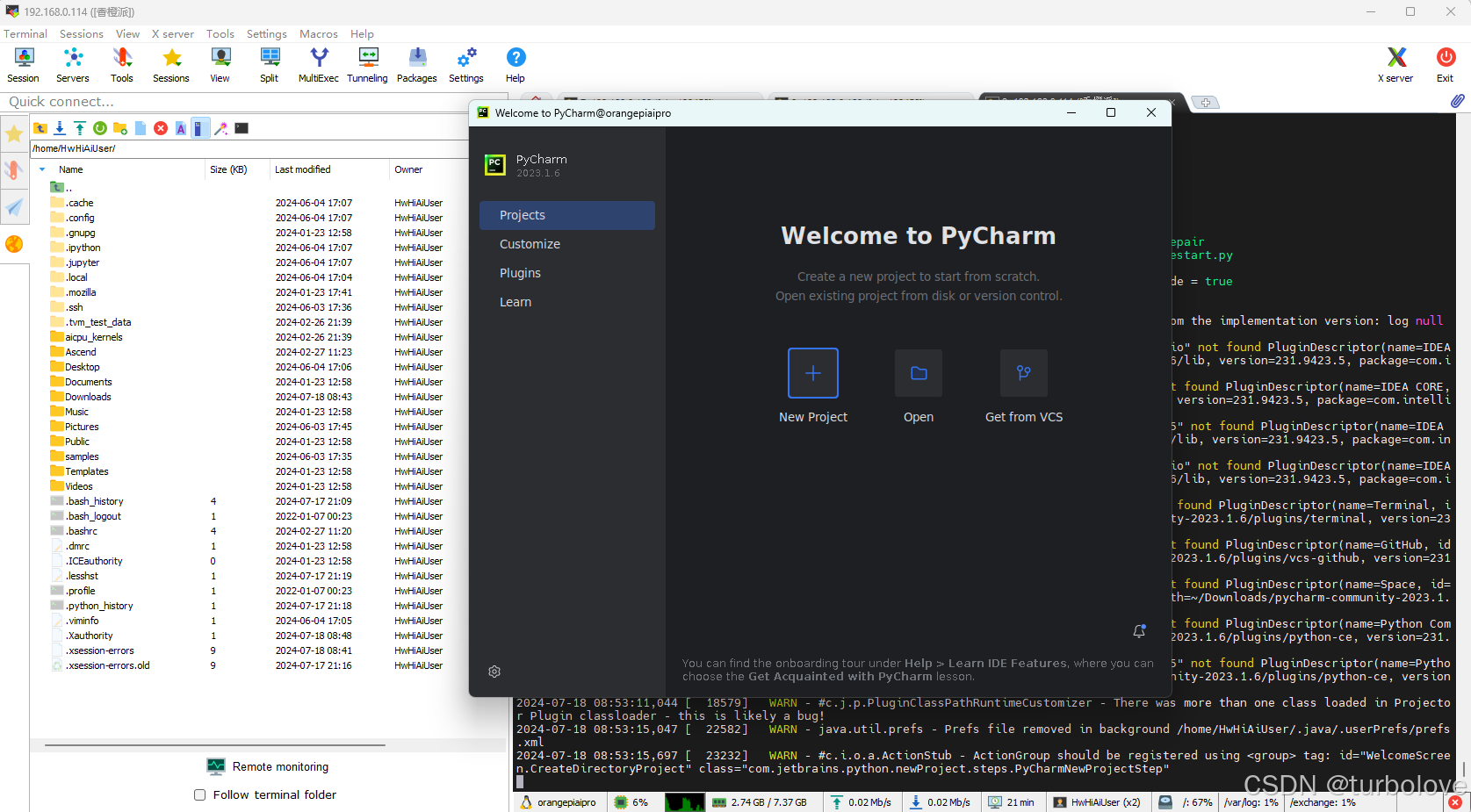Upload files to current folder
Image resolution: width=1471 pixels, height=812 pixels.
[x=80, y=128]
